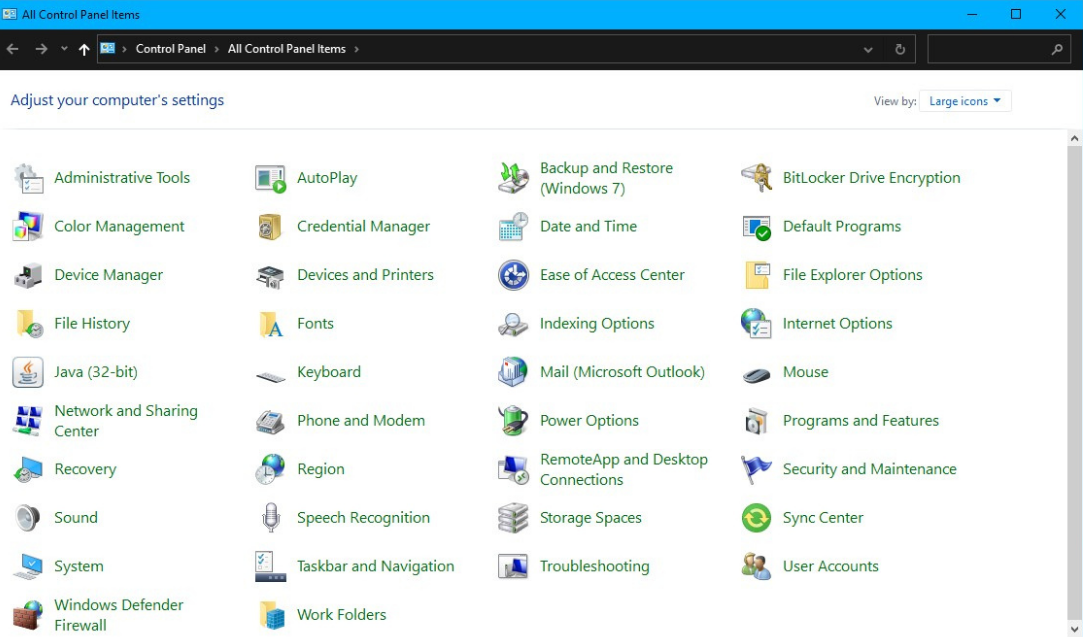
Task: Open the BitLocker Drive Encryption icon
Action: [756, 178]
